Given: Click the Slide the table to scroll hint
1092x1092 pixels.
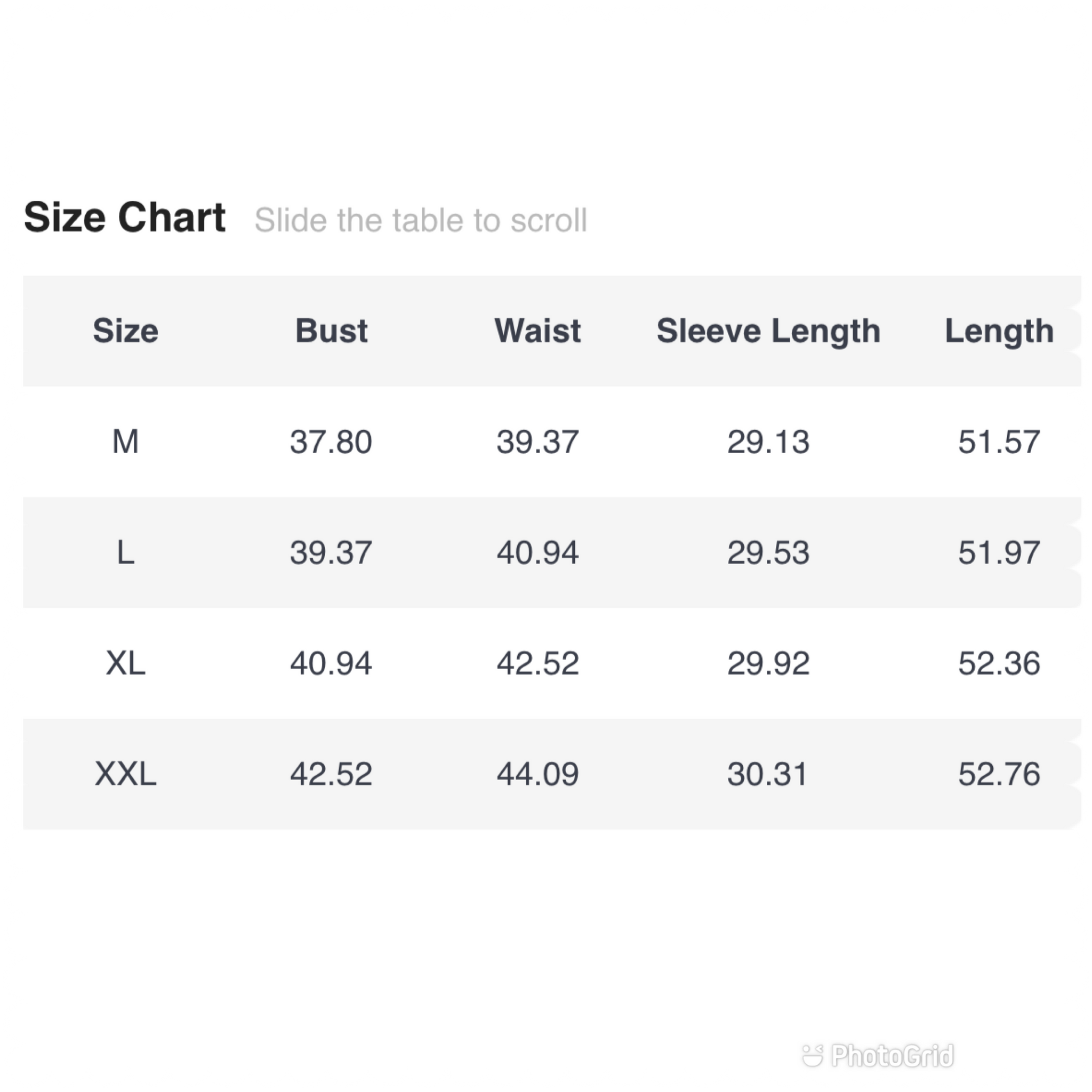Looking at the screenshot, I should coord(421,220).
